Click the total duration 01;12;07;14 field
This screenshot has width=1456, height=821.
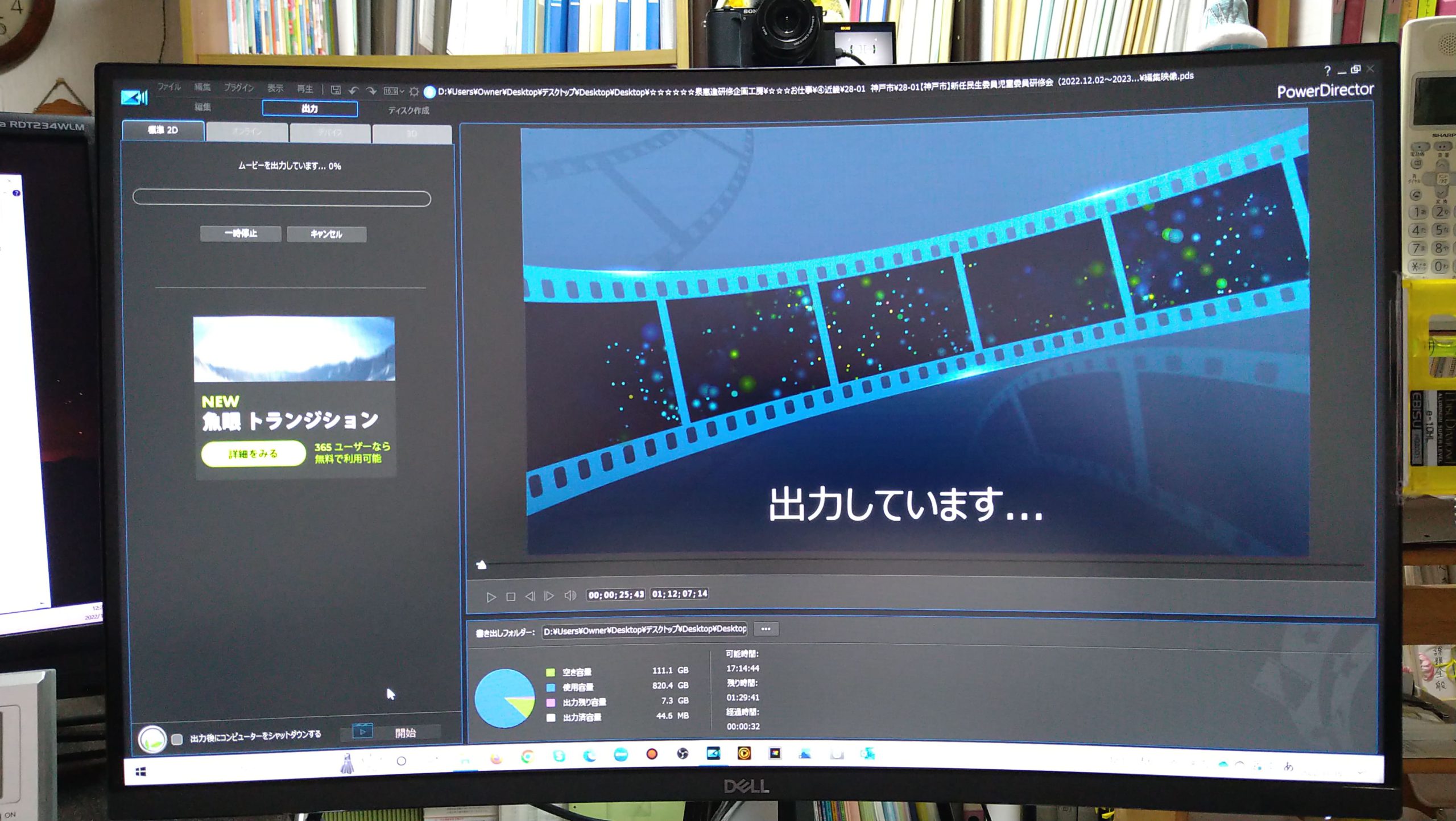(680, 593)
